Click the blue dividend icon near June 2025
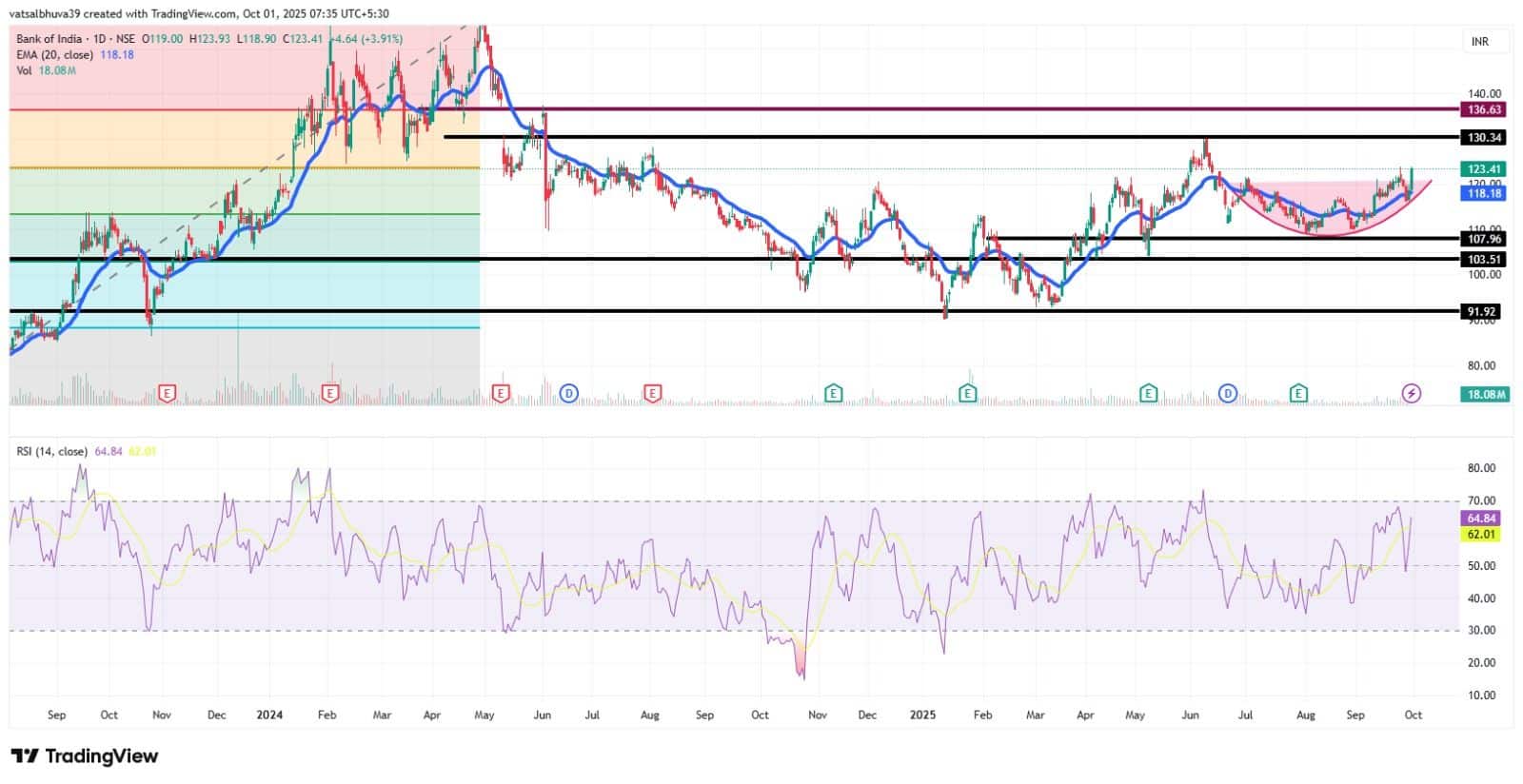This screenshot has height=784, width=1523. click(x=1228, y=393)
